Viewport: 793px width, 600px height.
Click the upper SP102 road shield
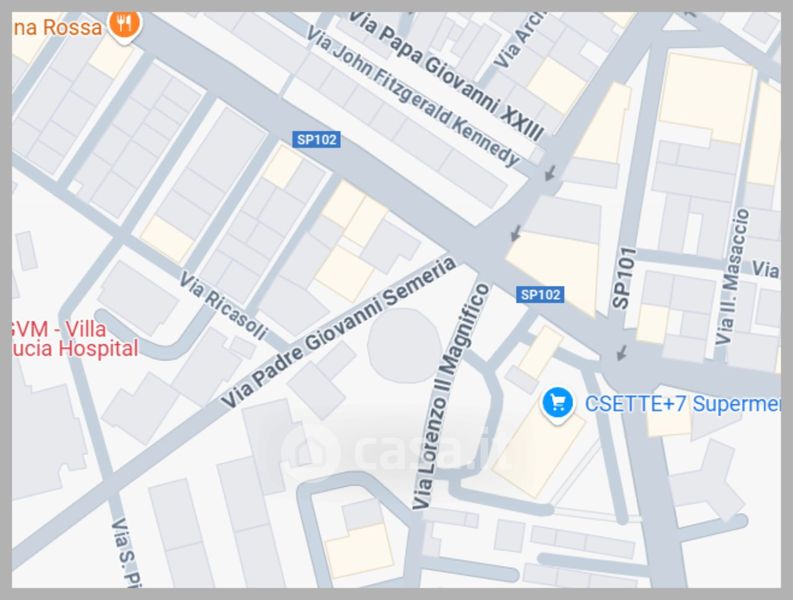pos(317,140)
